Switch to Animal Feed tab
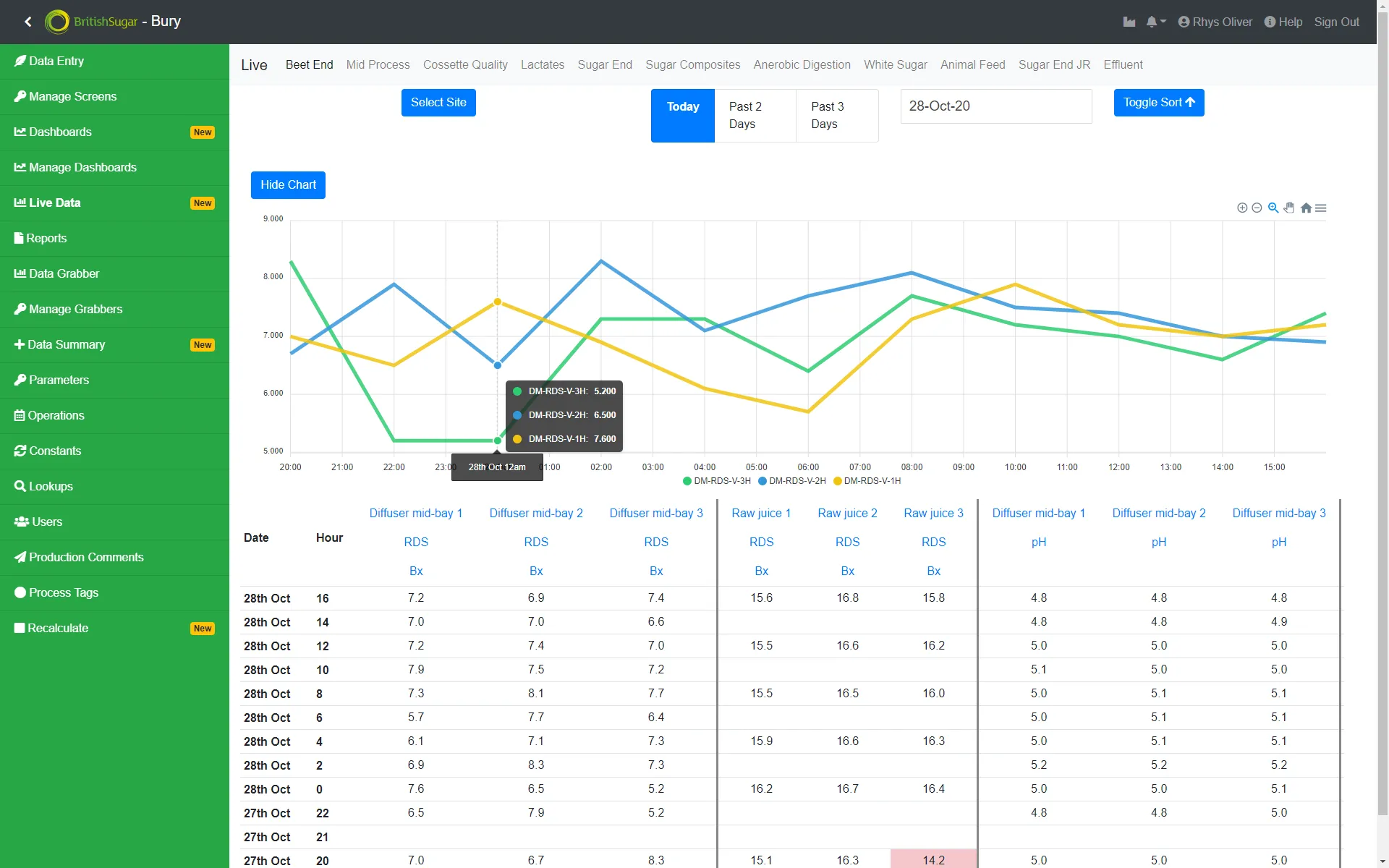The width and height of the screenshot is (1389, 868). (972, 65)
